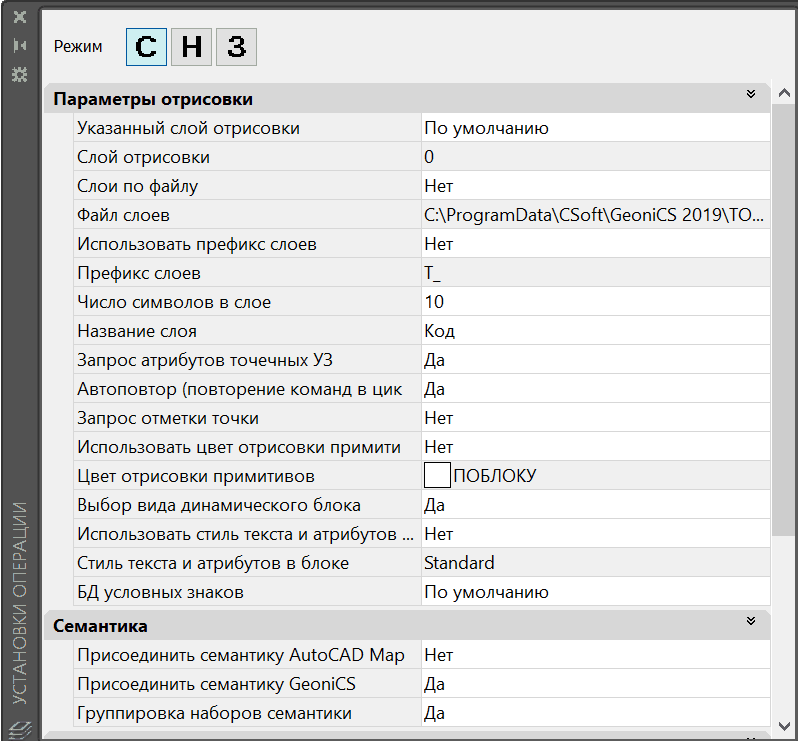Toggle Запрос отметки точки value
This screenshot has width=798, height=741.
click(595, 418)
